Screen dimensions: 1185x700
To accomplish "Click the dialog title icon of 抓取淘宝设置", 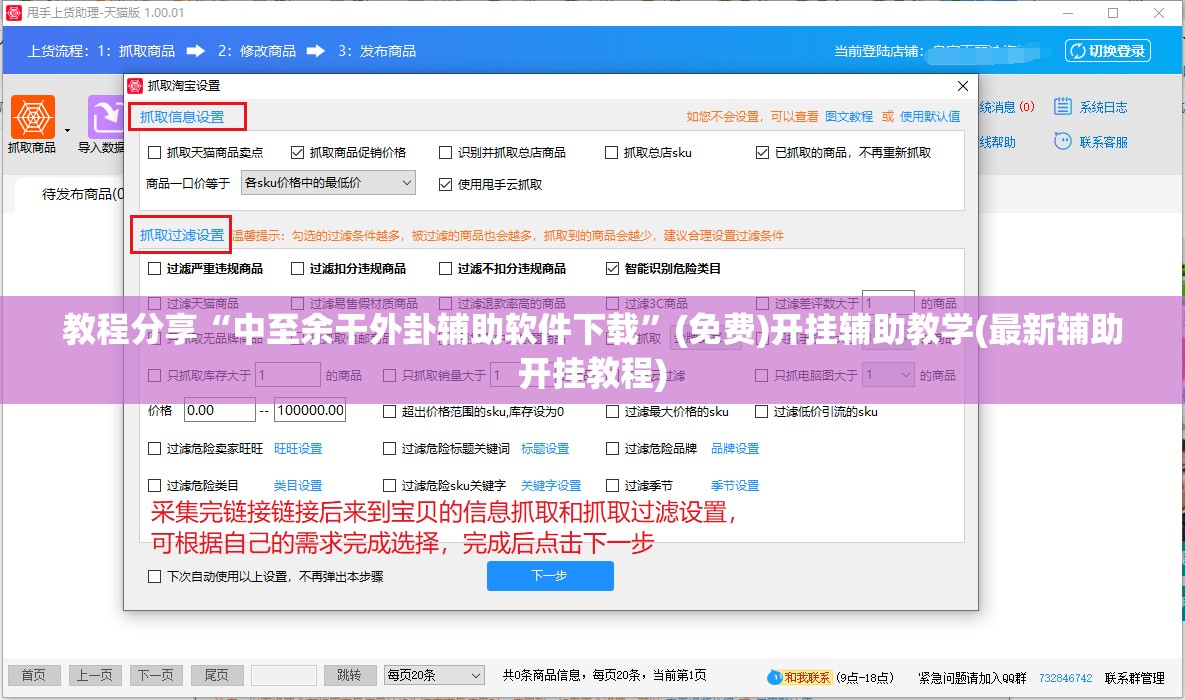I will click(135, 86).
